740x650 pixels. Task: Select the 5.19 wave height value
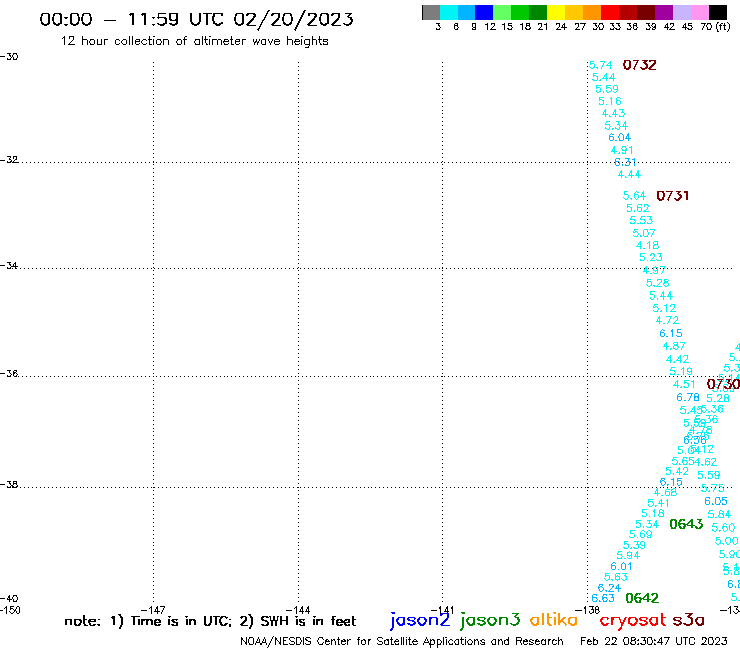click(x=681, y=371)
